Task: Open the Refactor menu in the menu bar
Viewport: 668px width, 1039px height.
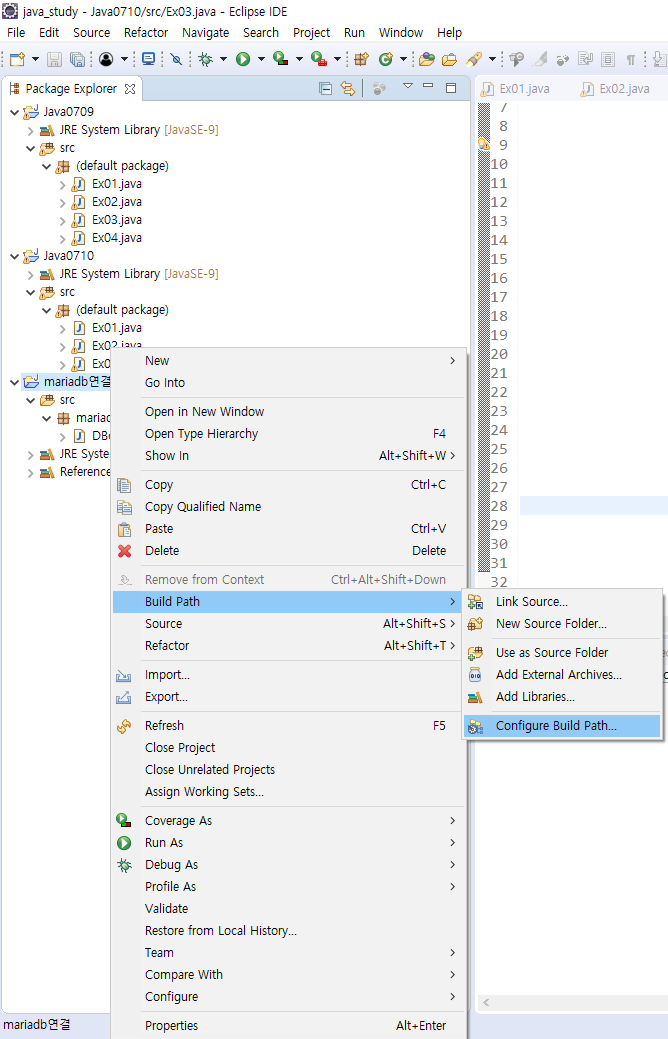Action: point(146,32)
